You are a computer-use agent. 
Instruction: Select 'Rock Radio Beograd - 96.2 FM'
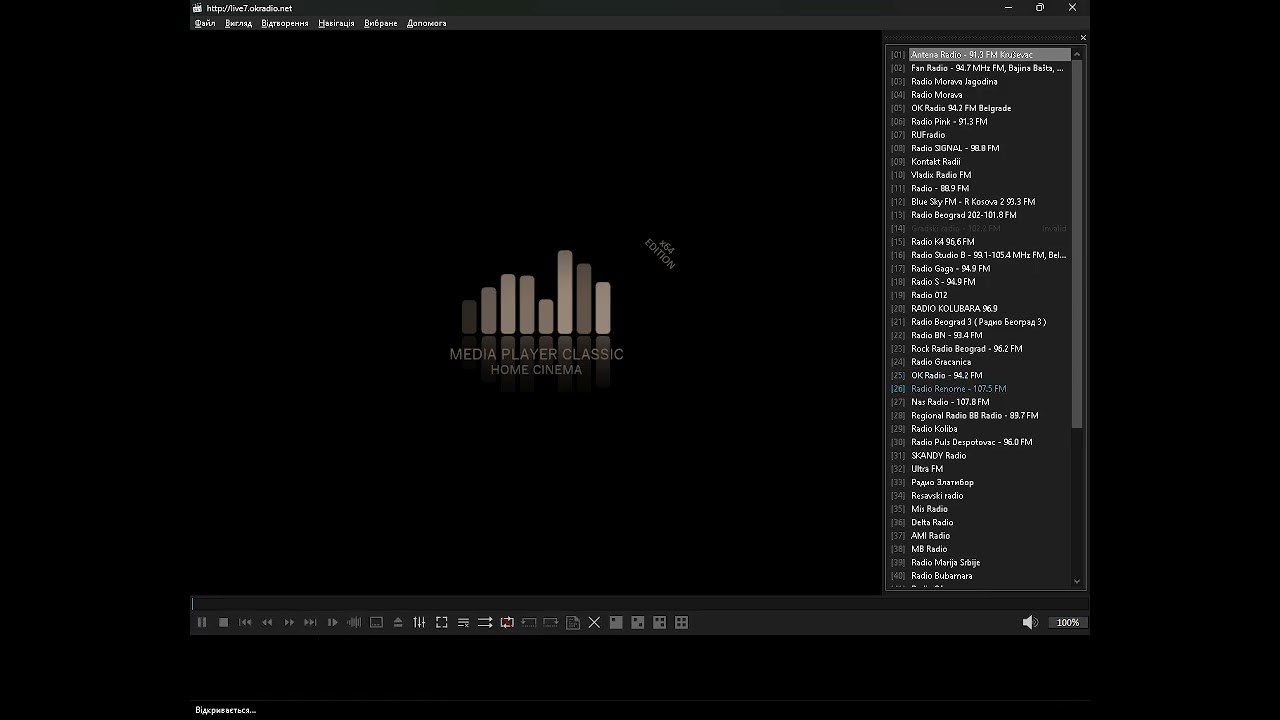click(979, 348)
